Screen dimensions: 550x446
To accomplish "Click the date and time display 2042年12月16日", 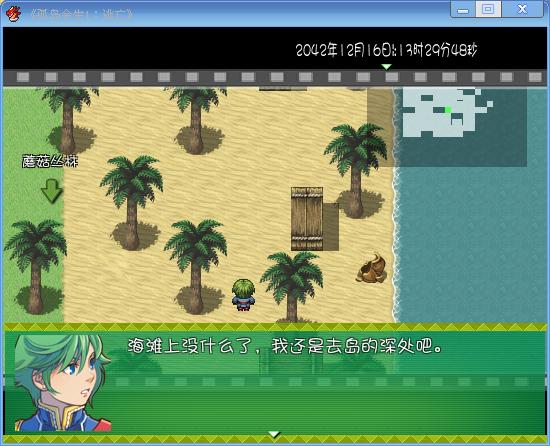I will (x=387, y=50).
